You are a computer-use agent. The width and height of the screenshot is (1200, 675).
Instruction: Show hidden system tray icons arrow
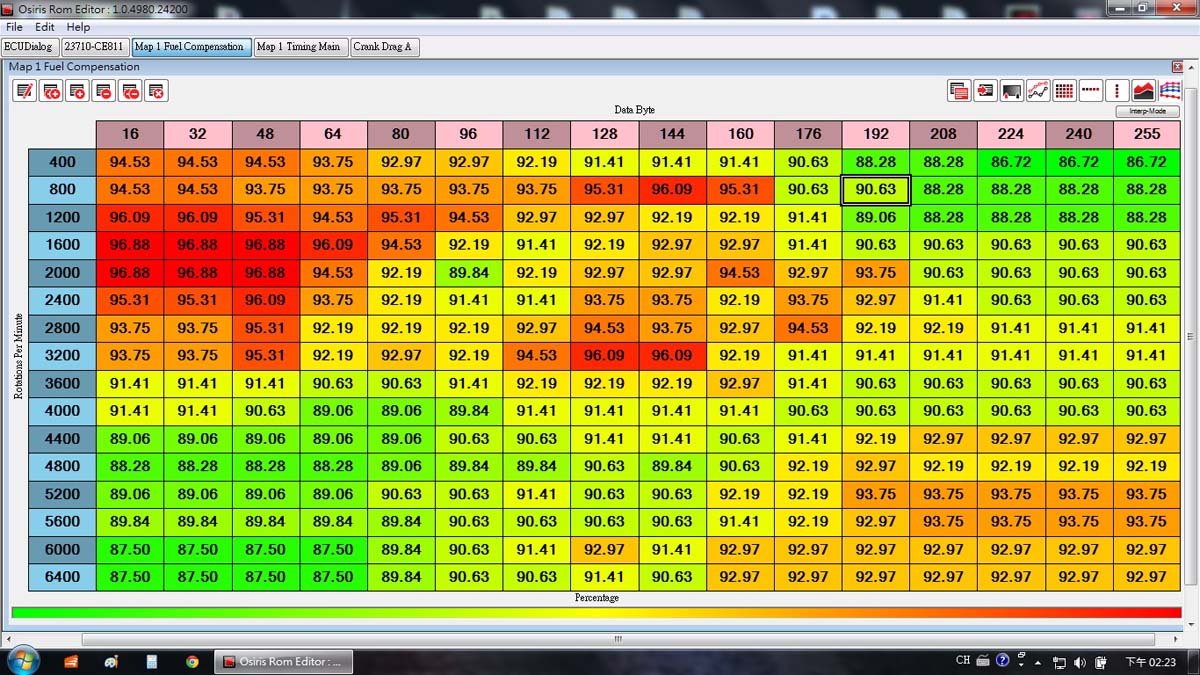point(1037,662)
